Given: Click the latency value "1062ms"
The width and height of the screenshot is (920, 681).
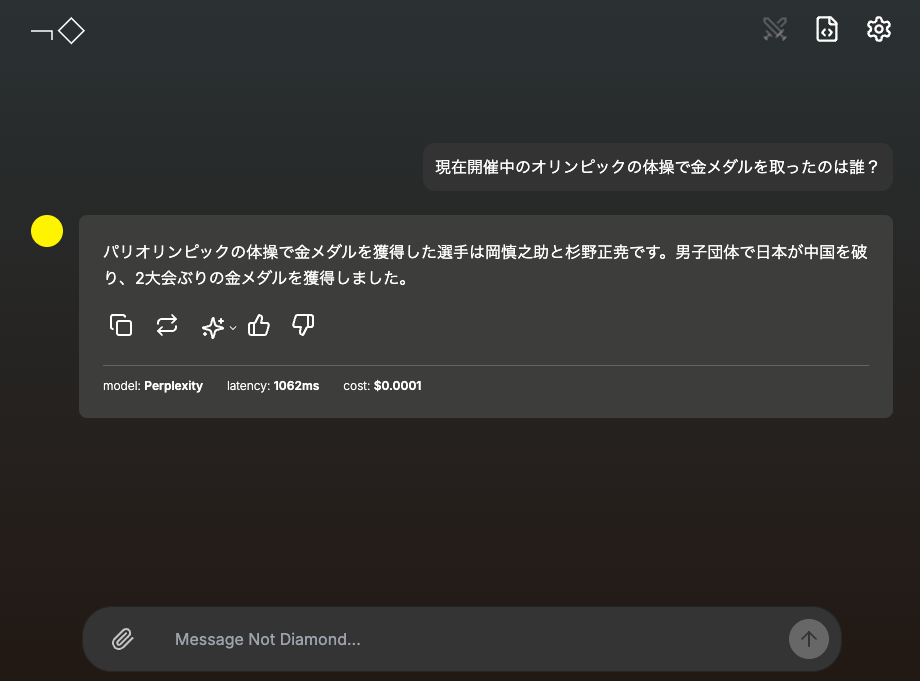Looking at the screenshot, I should coord(296,386).
